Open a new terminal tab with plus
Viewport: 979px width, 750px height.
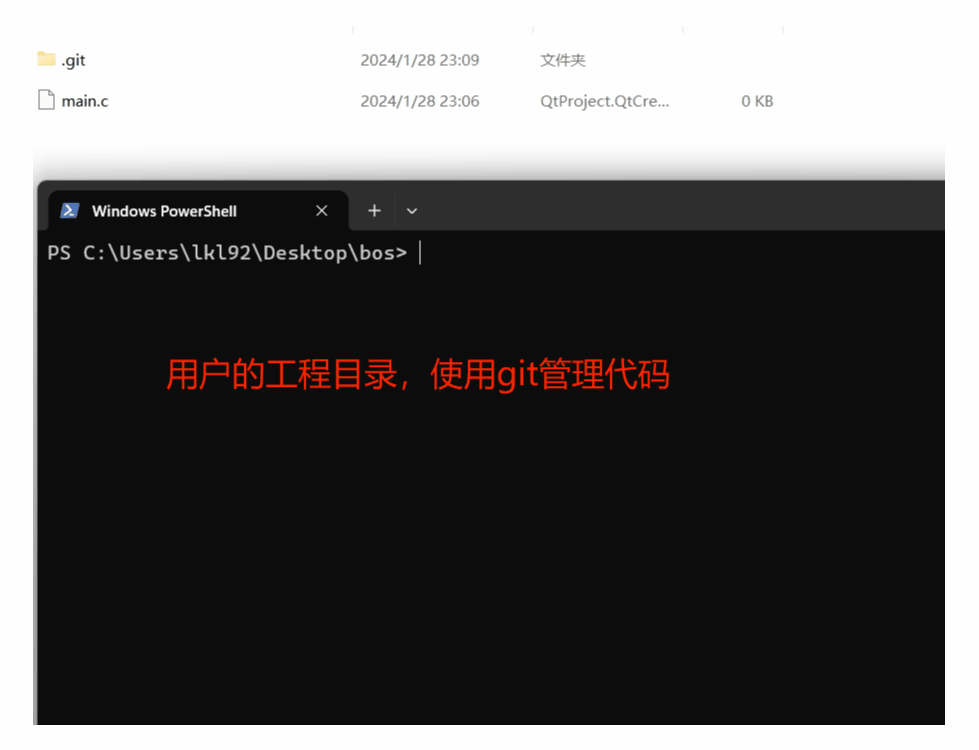point(374,211)
